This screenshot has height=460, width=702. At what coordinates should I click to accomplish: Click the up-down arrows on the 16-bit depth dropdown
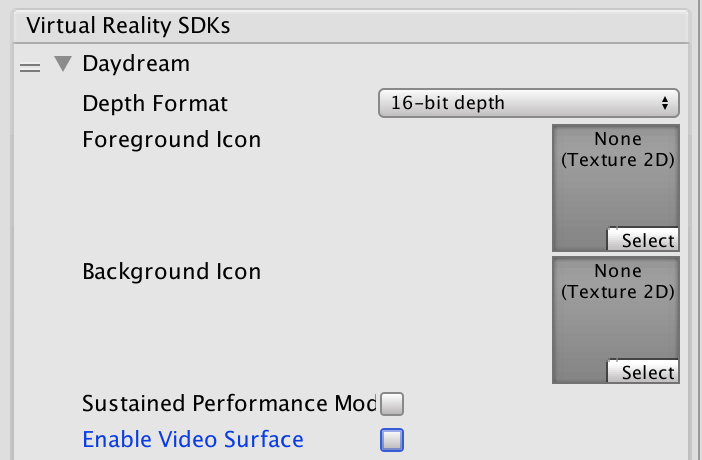point(665,103)
